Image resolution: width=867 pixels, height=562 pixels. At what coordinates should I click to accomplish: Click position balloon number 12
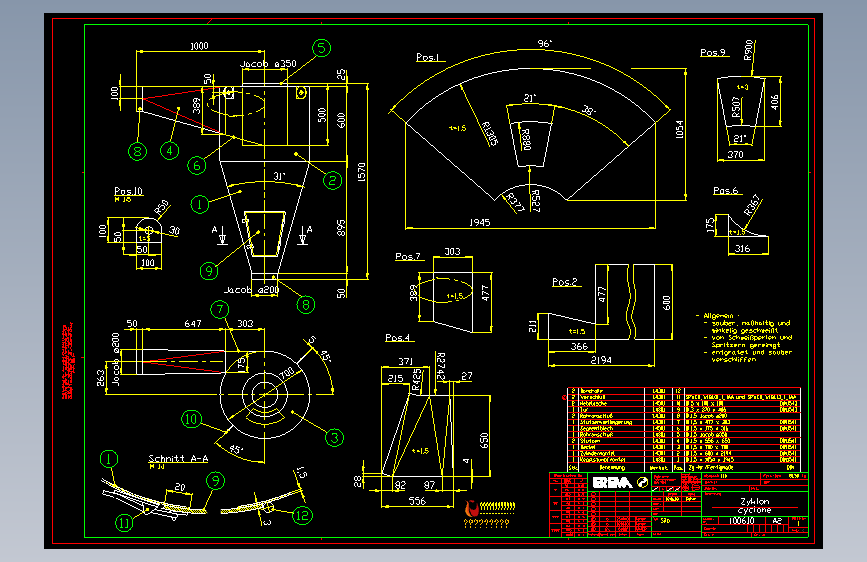tap(302, 516)
